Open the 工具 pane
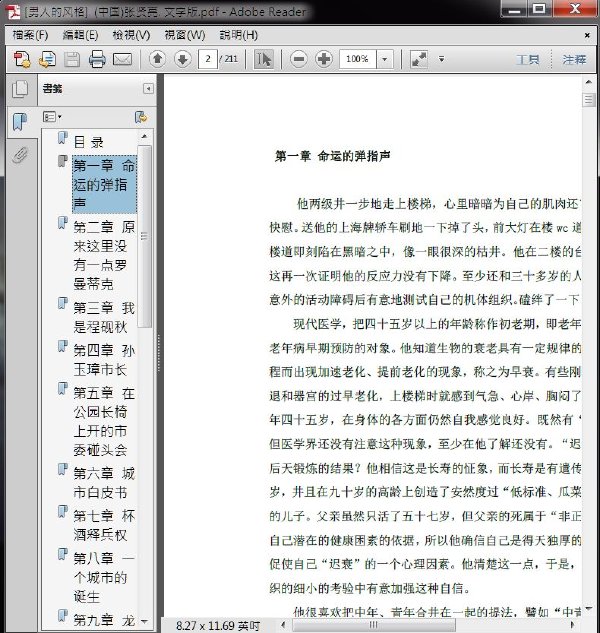This screenshot has width=600, height=633. 527,60
